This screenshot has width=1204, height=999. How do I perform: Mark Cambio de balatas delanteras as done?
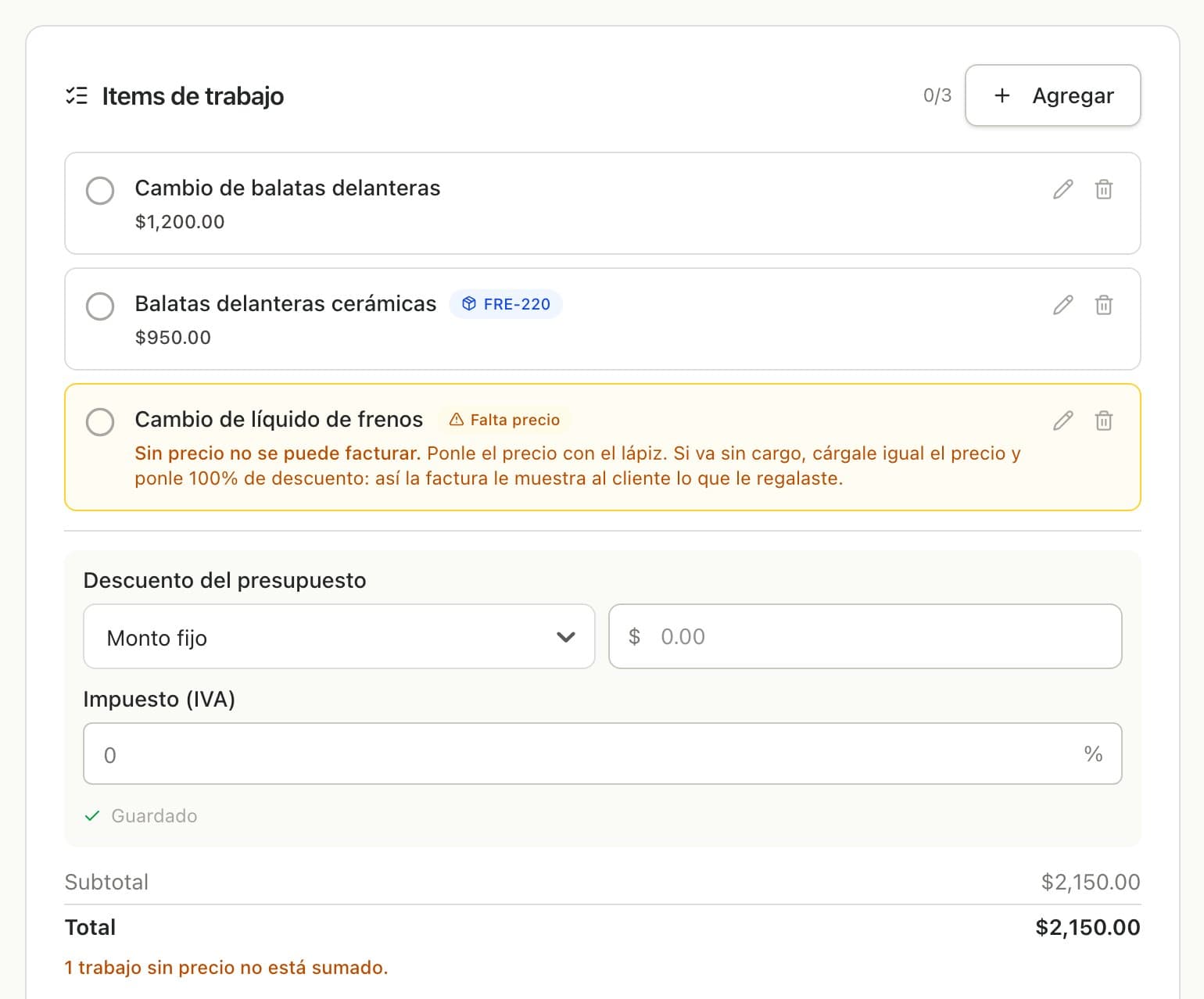tap(100, 191)
